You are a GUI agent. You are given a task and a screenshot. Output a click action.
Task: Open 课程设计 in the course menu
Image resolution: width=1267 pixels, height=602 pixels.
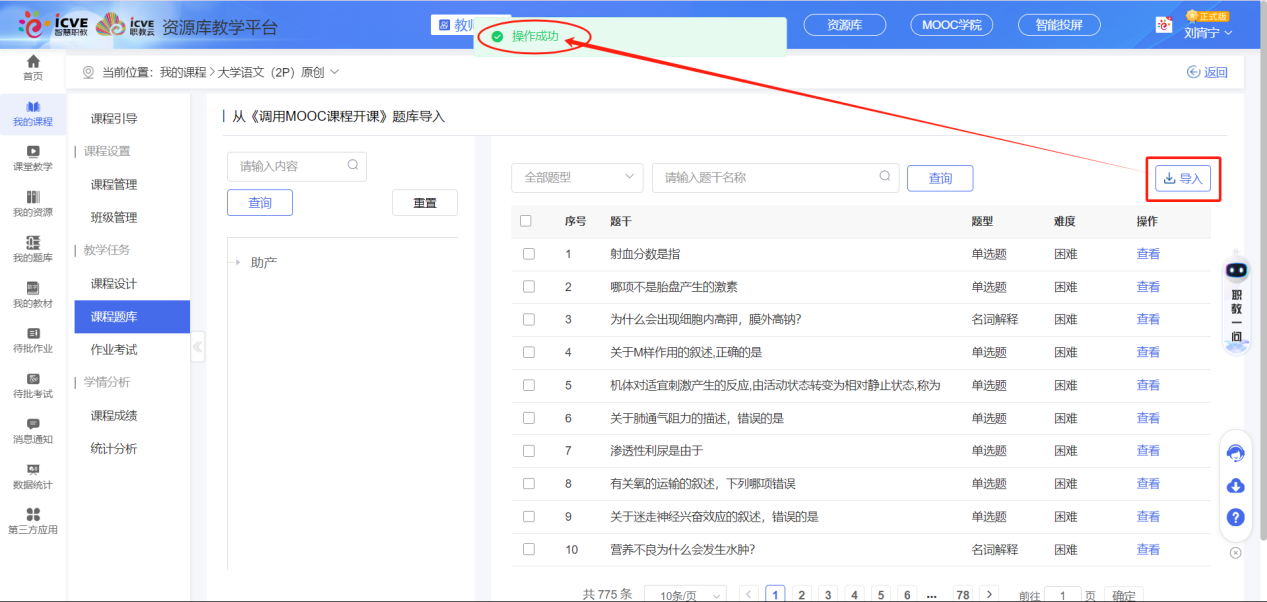click(114, 284)
